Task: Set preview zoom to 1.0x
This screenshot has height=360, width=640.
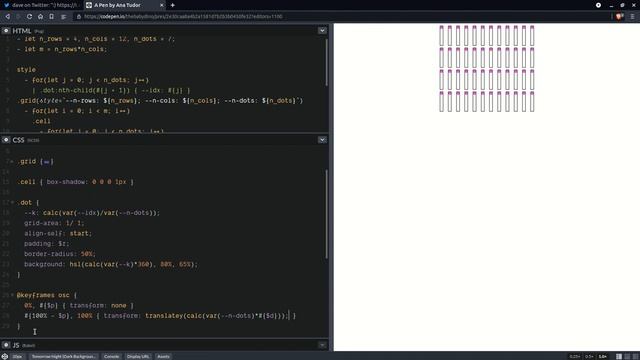Action: tap(603, 356)
